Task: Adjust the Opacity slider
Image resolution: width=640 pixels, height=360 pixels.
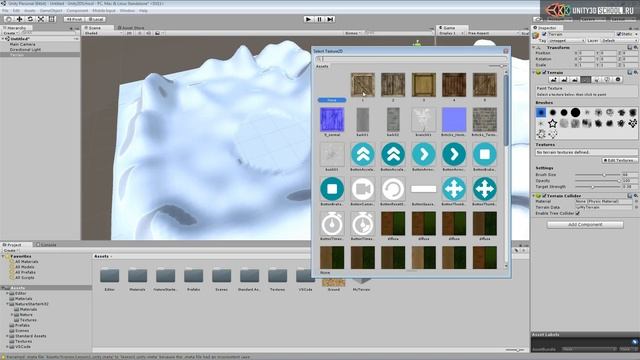Action: [598, 180]
